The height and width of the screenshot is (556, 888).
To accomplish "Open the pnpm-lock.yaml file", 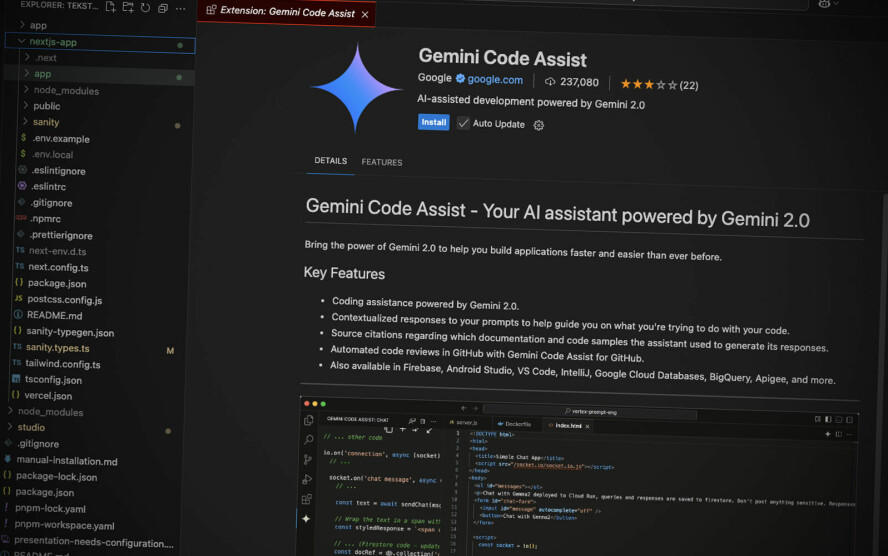I will [x=50, y=508].
